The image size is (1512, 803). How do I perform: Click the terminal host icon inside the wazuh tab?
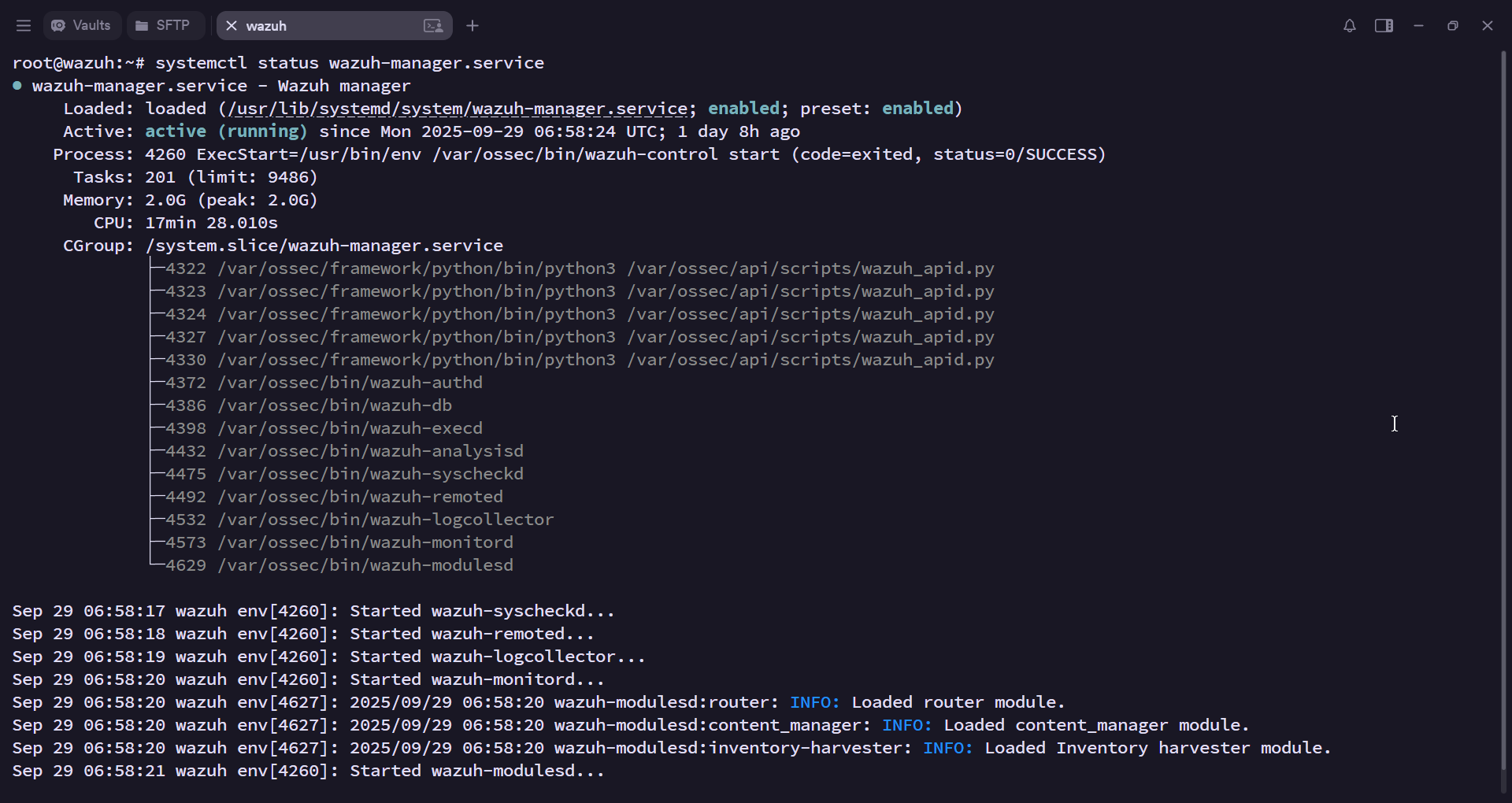point(433,26)
